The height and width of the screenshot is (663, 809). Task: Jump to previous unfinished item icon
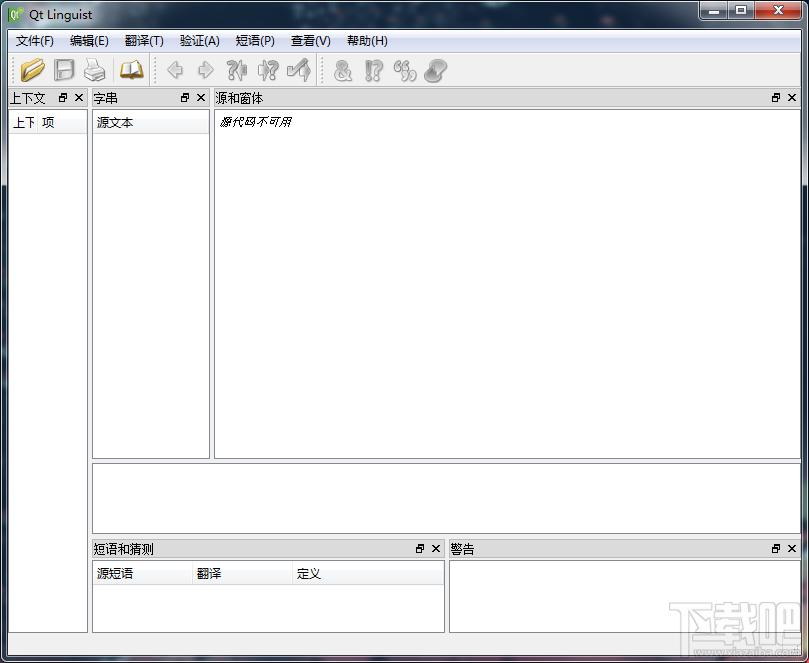(x=237, y=70)
